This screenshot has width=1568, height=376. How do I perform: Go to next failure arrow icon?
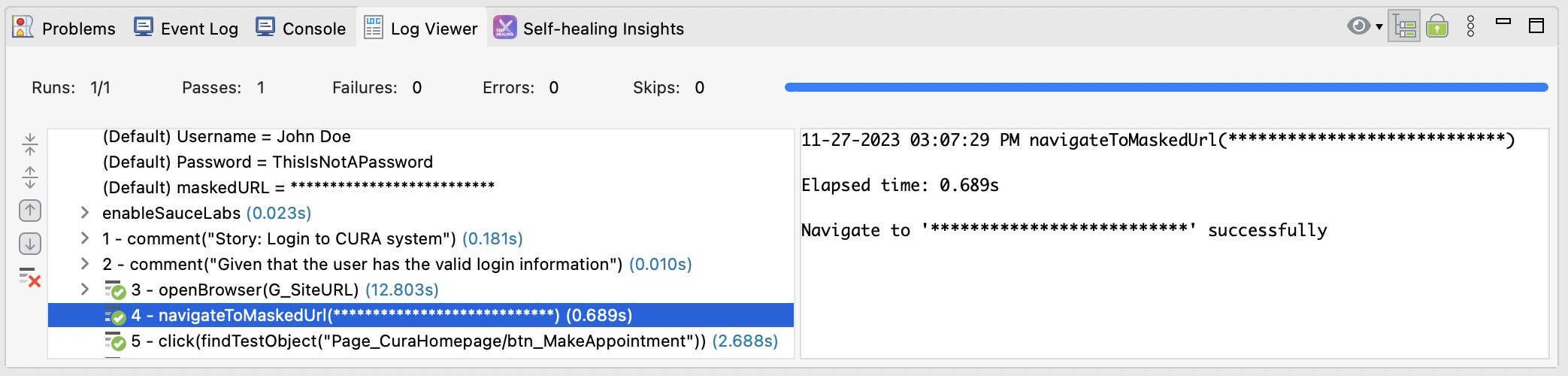pos(30,244)
